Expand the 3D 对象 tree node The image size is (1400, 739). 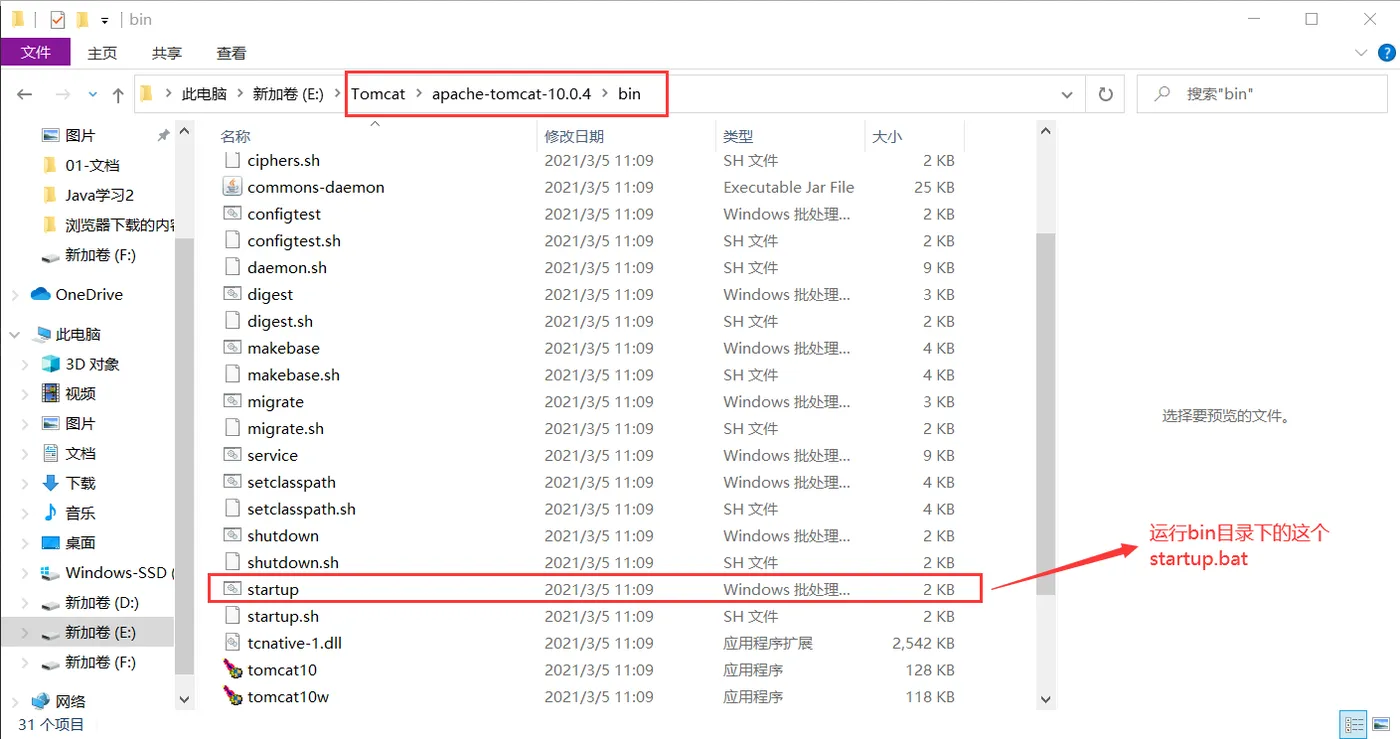(26, 364)
